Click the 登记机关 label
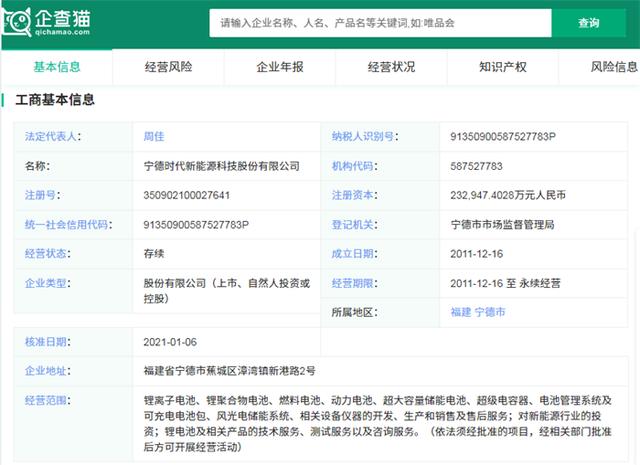 (x=353, y=225)
